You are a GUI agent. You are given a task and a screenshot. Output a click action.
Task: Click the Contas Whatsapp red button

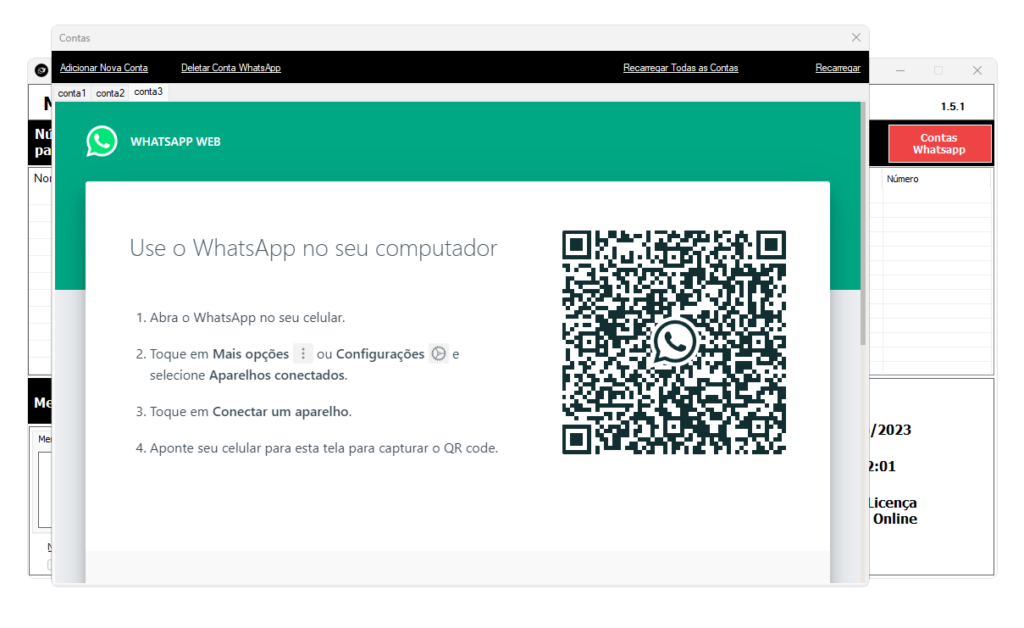pos(939,144)
